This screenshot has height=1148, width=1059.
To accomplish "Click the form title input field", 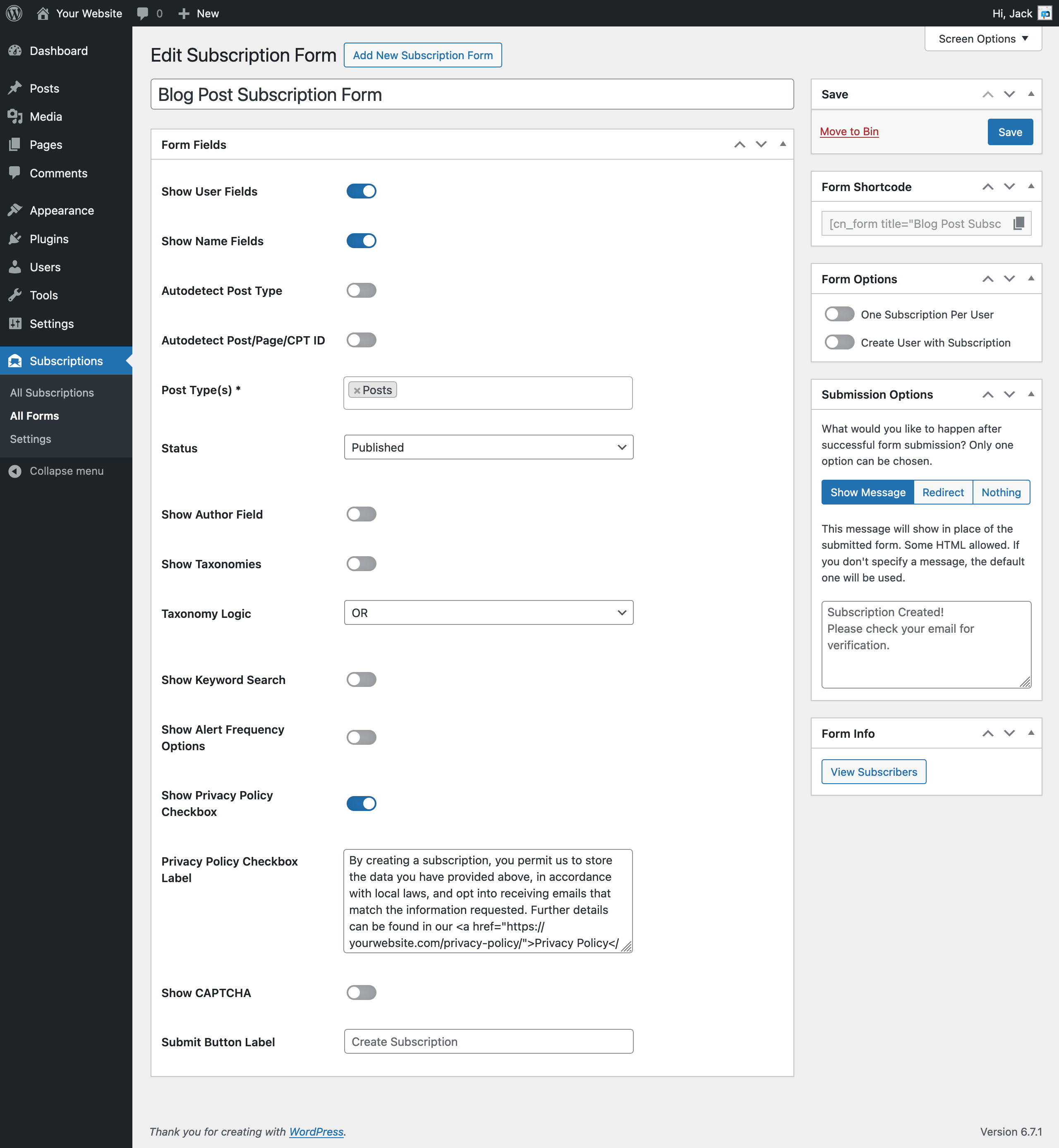I will 472,94.
